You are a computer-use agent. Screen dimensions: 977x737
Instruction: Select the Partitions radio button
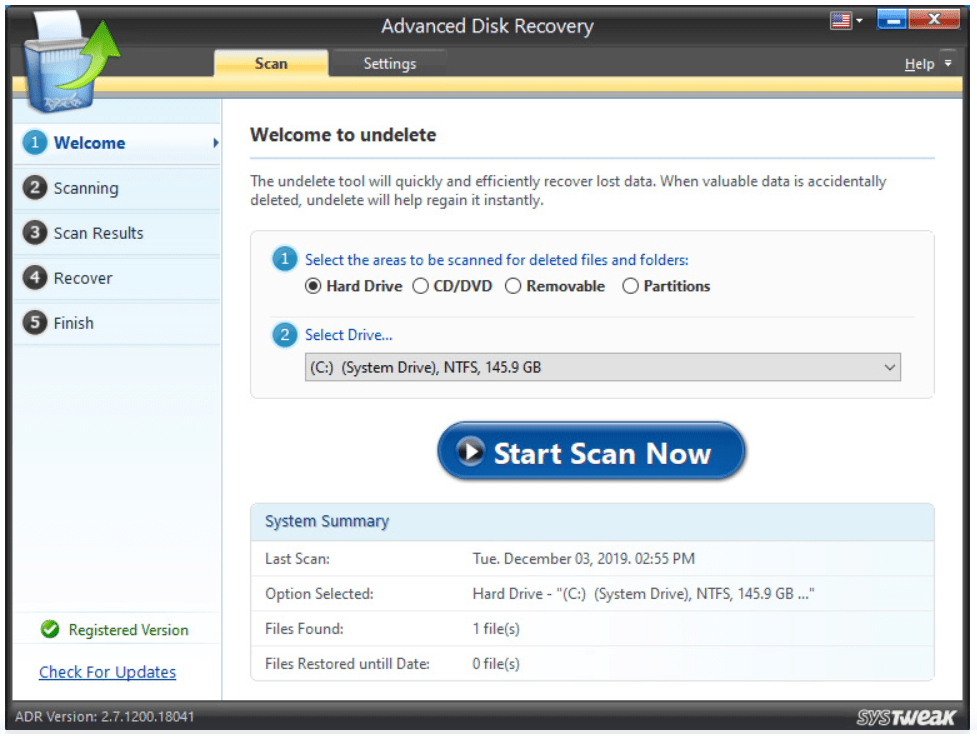coord(630,286)
